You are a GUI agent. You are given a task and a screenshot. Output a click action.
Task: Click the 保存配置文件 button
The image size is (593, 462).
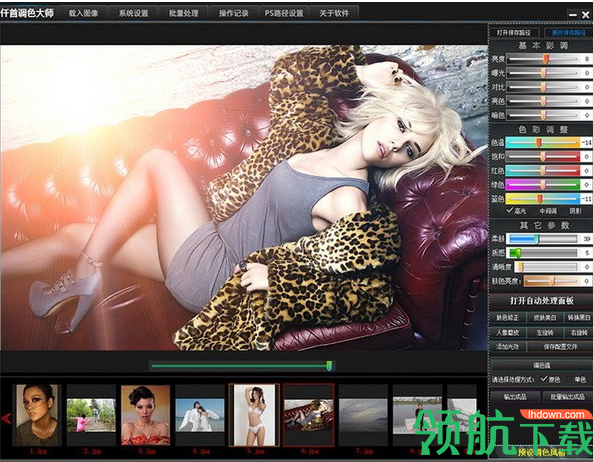coord(560,346)
